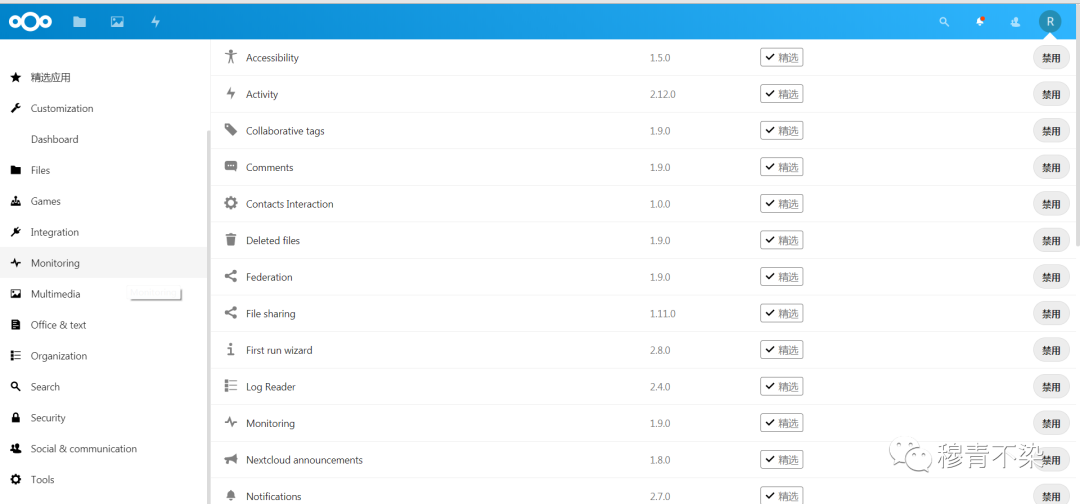The image size is (1080, 504).
Task: Disable the Monitoring app
Action: point(1051,423)
